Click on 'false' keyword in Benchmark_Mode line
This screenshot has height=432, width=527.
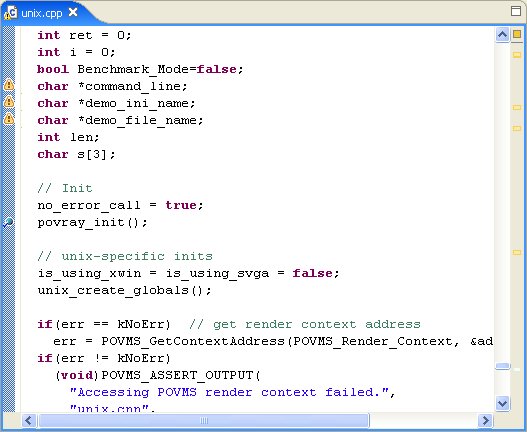tap(217, 69)
